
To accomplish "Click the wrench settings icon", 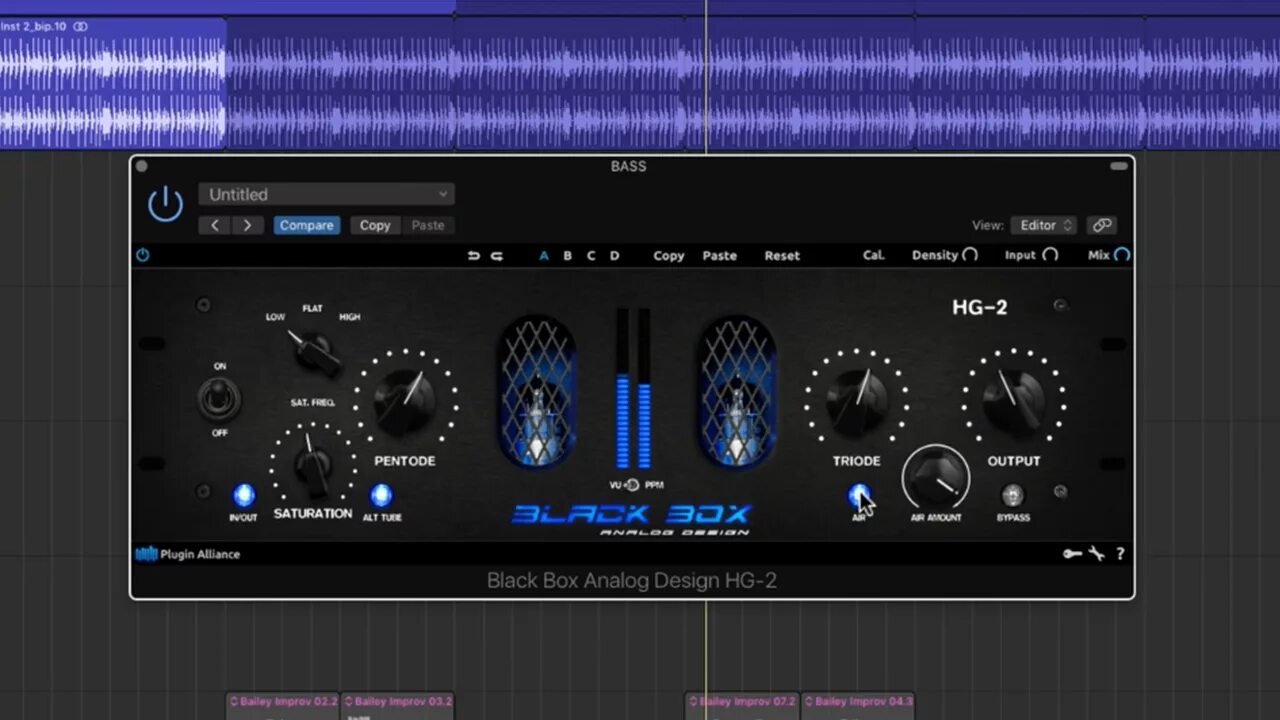I will click(1096, 554).
